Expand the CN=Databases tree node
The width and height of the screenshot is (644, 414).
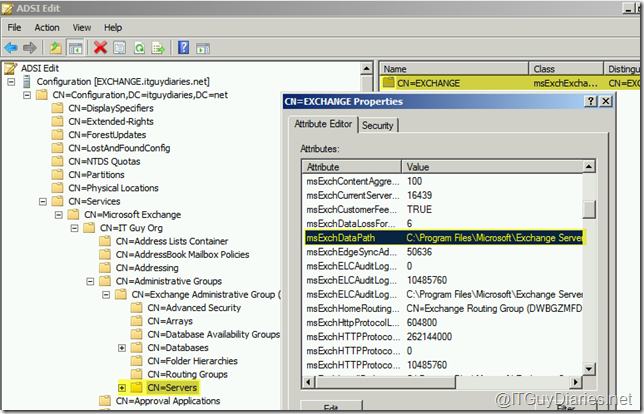point(122,348)
